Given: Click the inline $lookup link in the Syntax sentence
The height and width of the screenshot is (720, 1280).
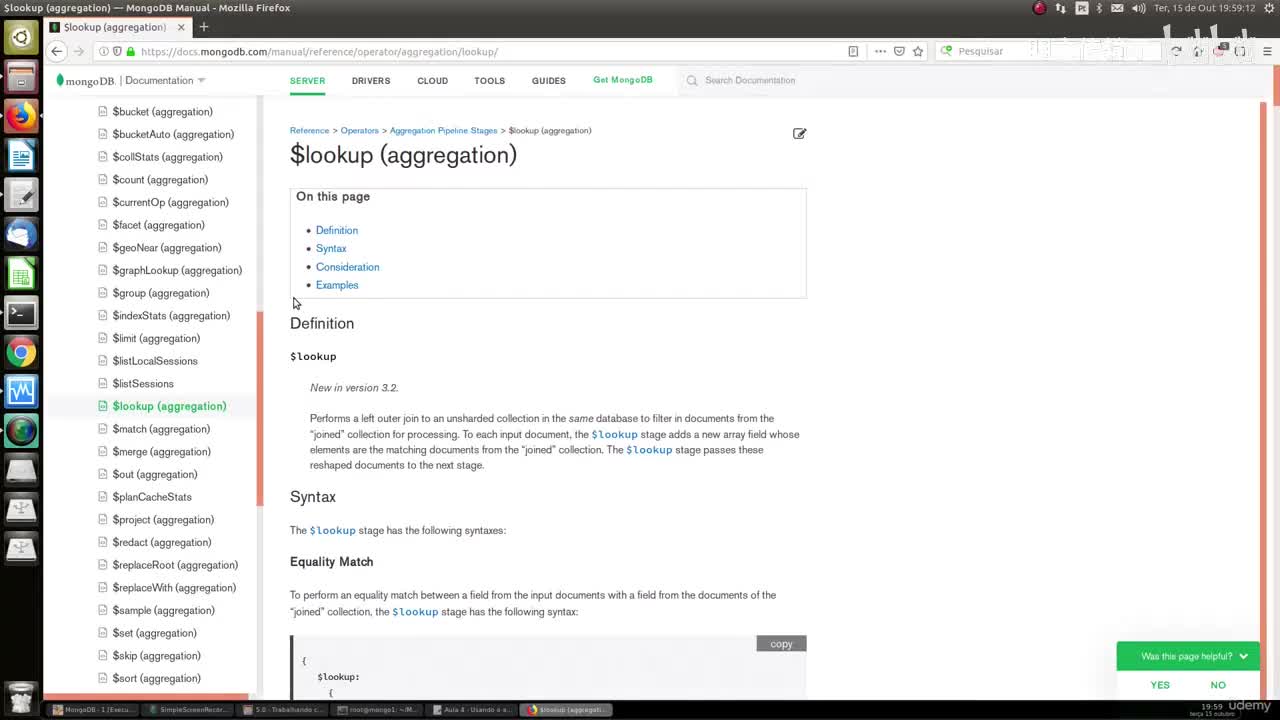Looking at the screenshot, I should (x=332, y=530).
